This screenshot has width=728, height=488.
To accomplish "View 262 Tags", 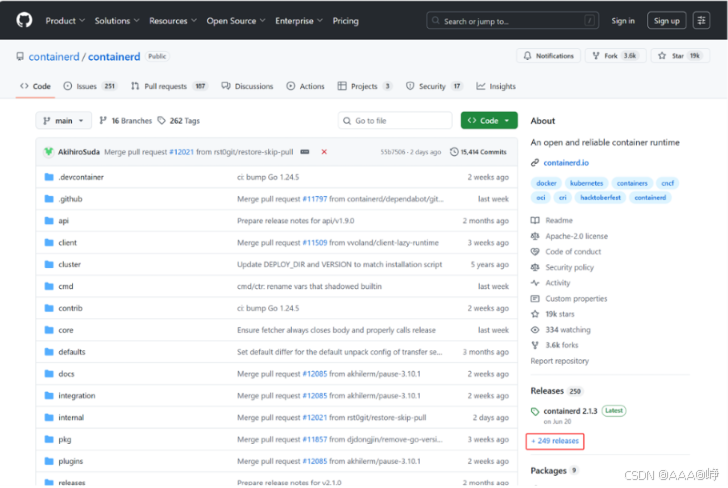I will (x=179, y=121).
